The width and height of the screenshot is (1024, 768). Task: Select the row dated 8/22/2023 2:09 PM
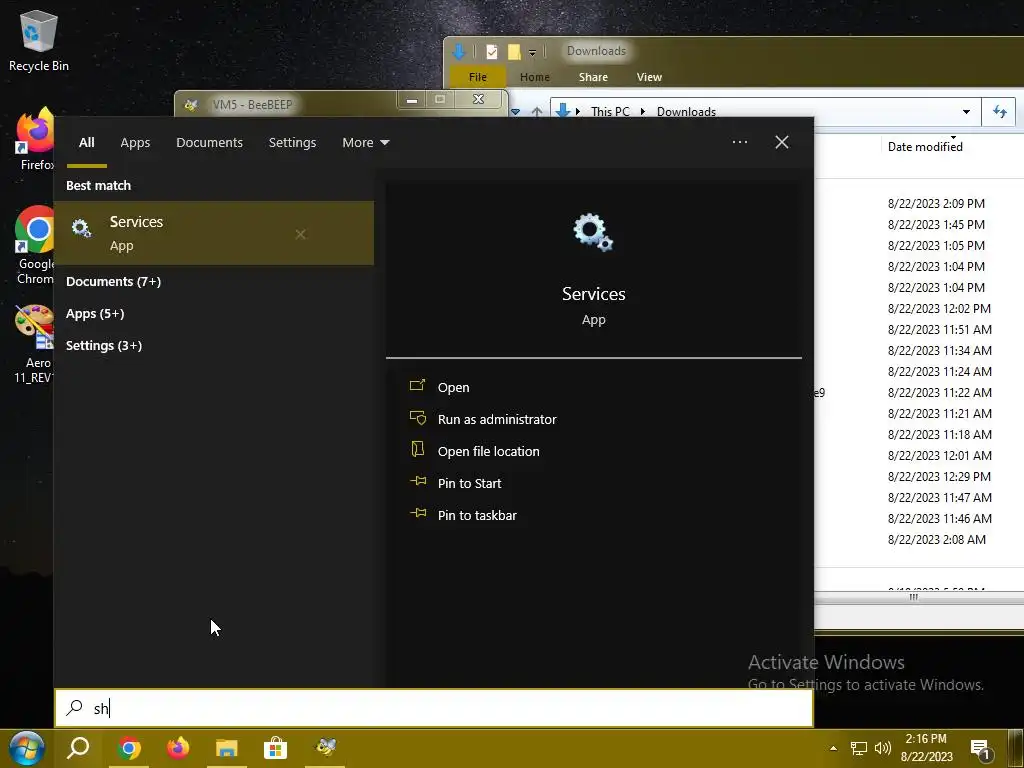click(935, 204)
